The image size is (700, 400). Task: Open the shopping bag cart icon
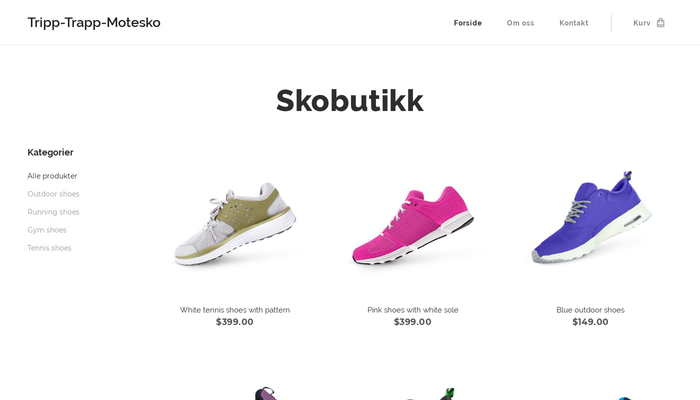[x=661, y=23]
